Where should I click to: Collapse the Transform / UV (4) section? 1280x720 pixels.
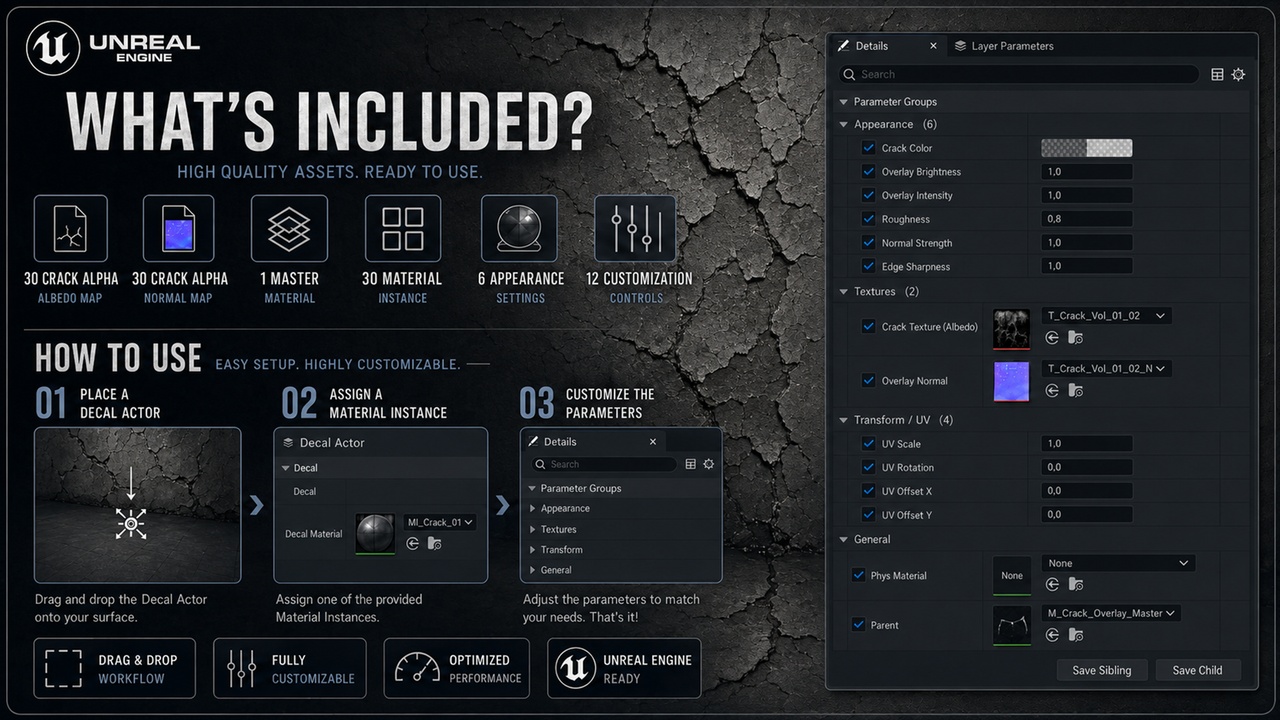coord(844,420)
